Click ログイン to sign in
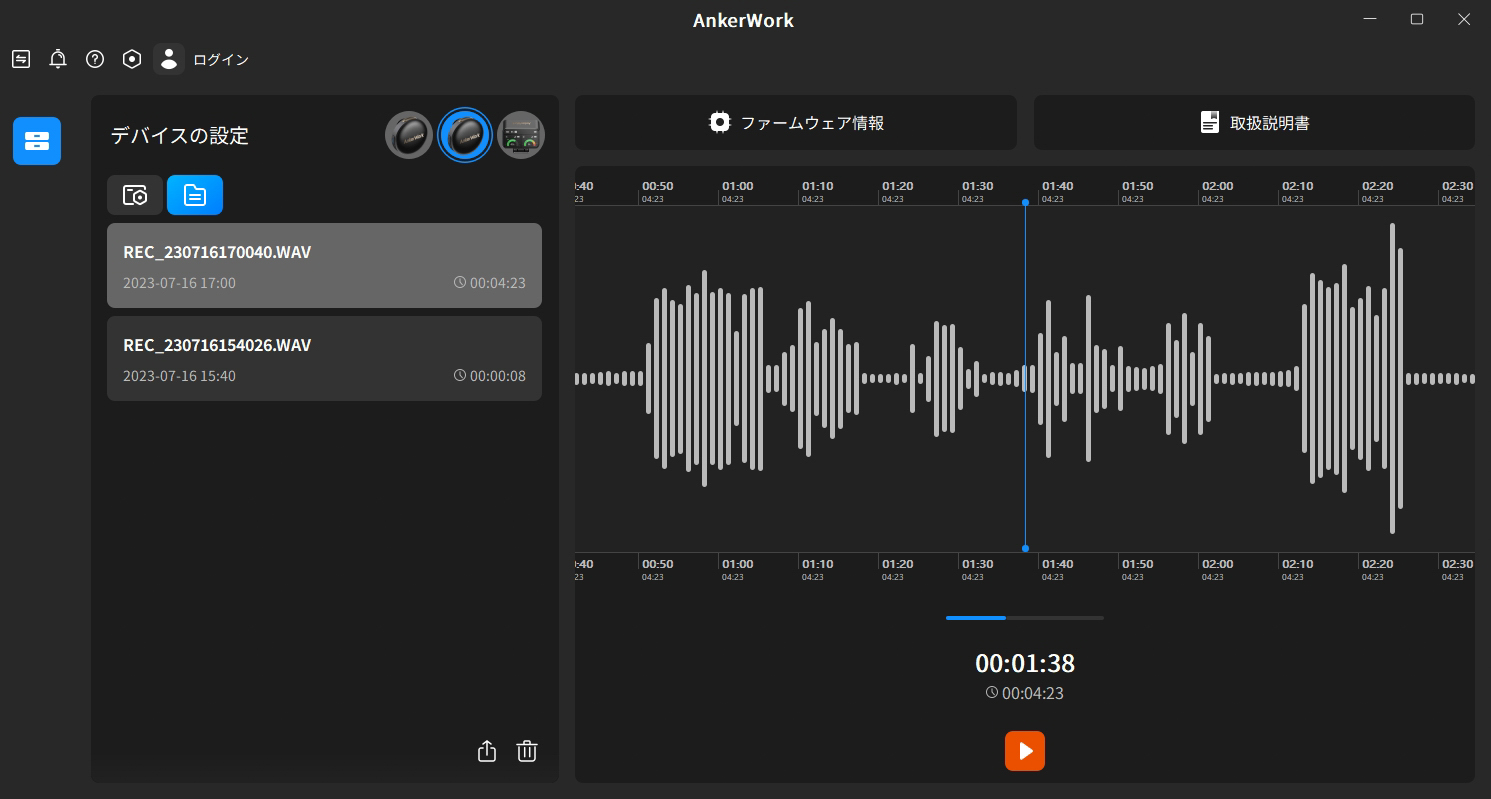This screenshot has width=1491, height=799. pyautogui.click(x=221, y=60)
